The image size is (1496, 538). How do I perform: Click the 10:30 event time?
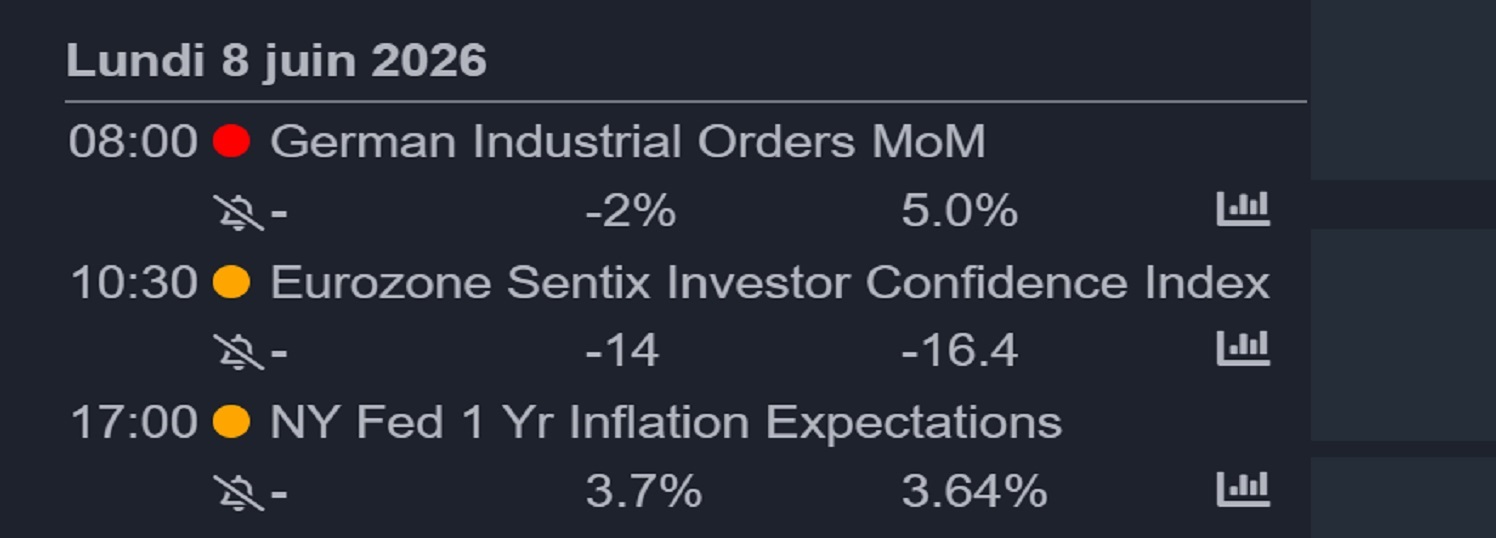(x=133, y=283)
